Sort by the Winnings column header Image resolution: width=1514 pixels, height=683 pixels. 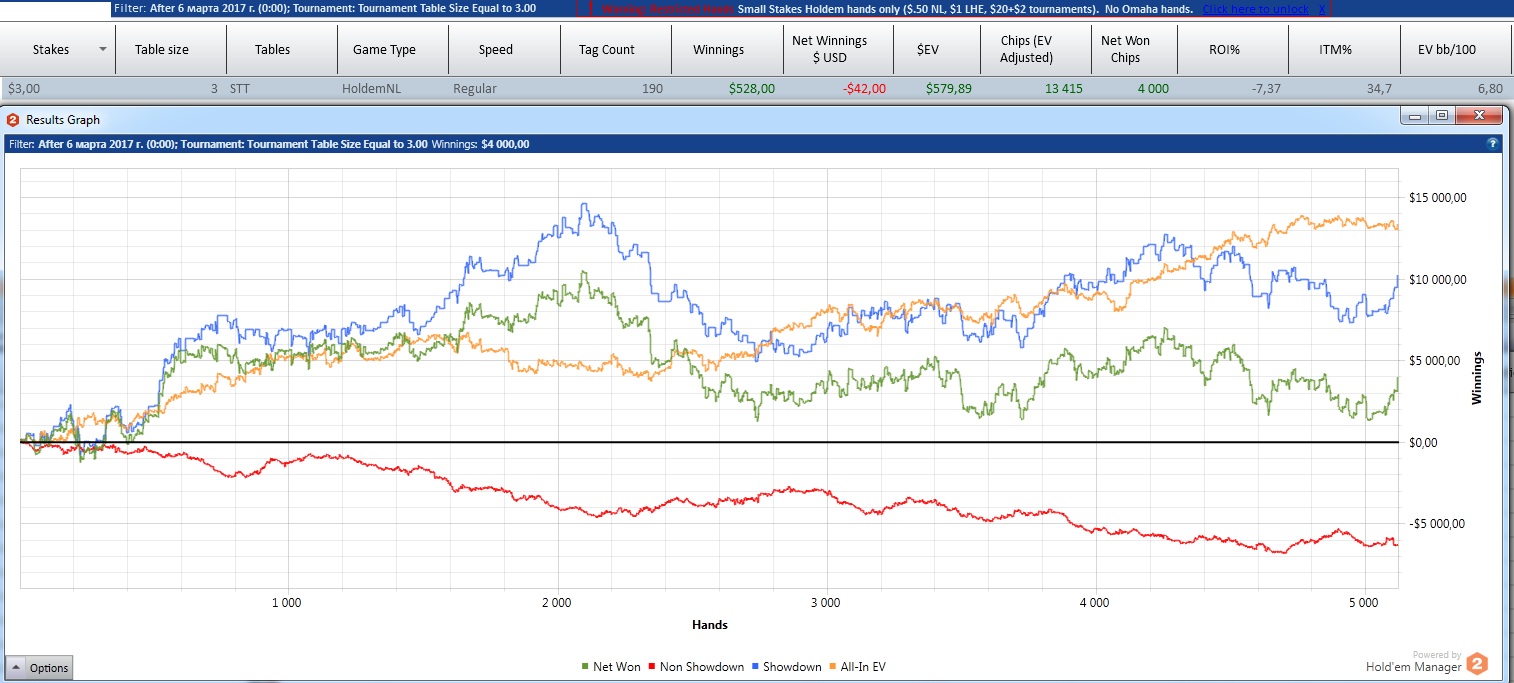pyautogui.click(x=718, y=49)
